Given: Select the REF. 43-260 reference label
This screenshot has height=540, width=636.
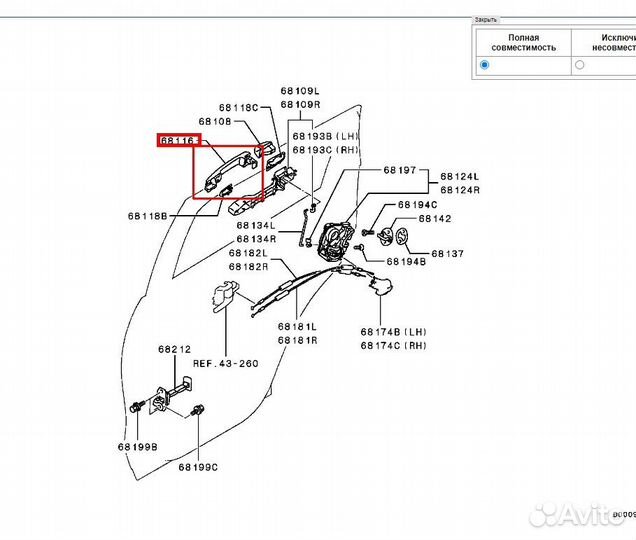Looking at the screenshot, I should click(x=225, y=363).
